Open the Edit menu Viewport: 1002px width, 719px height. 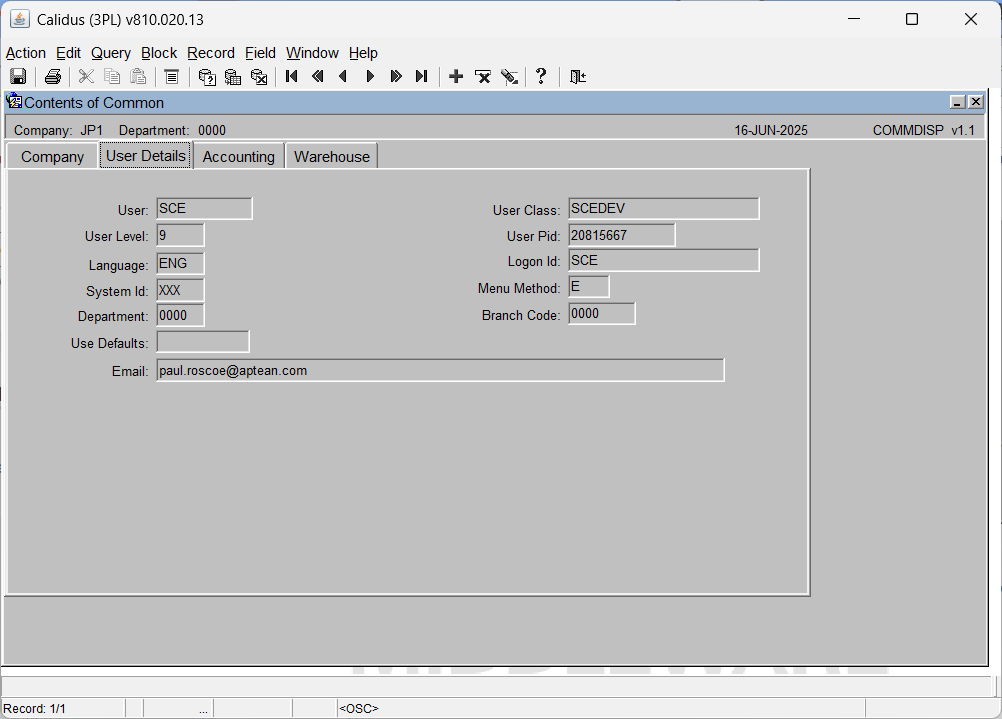click(68, 53)
